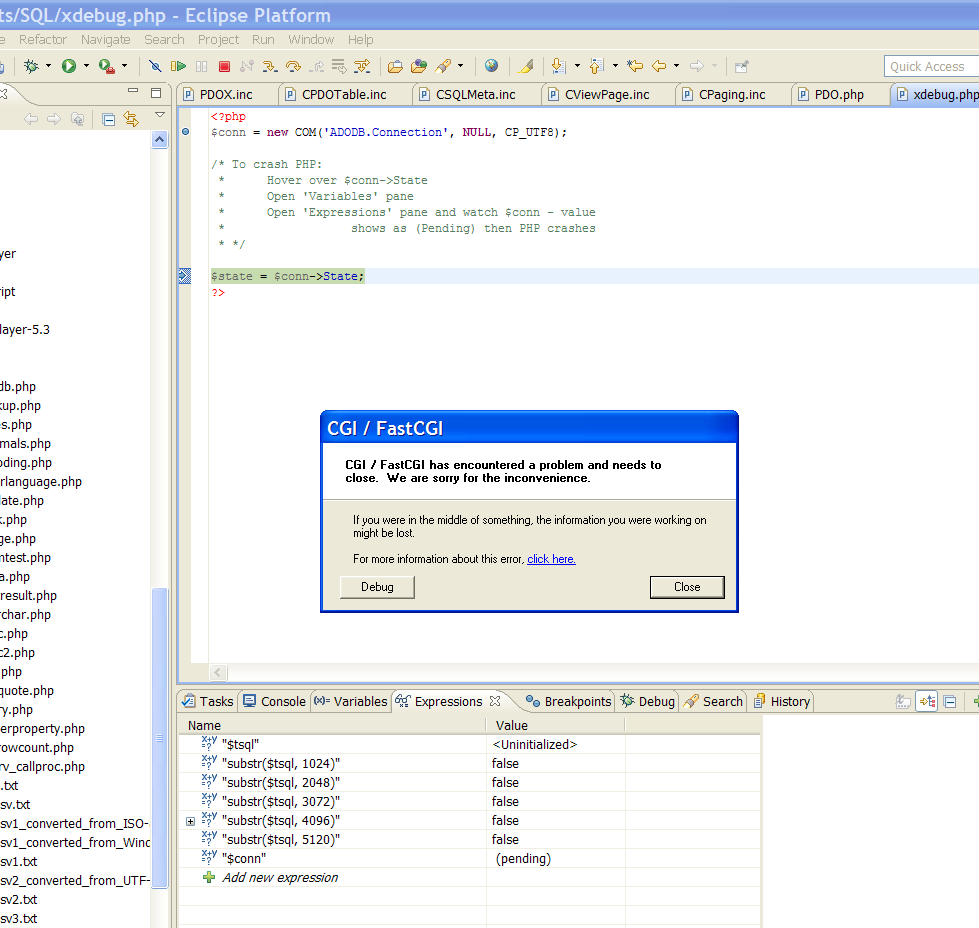Click the Debug bug icon in toolbar

(32, 66)
